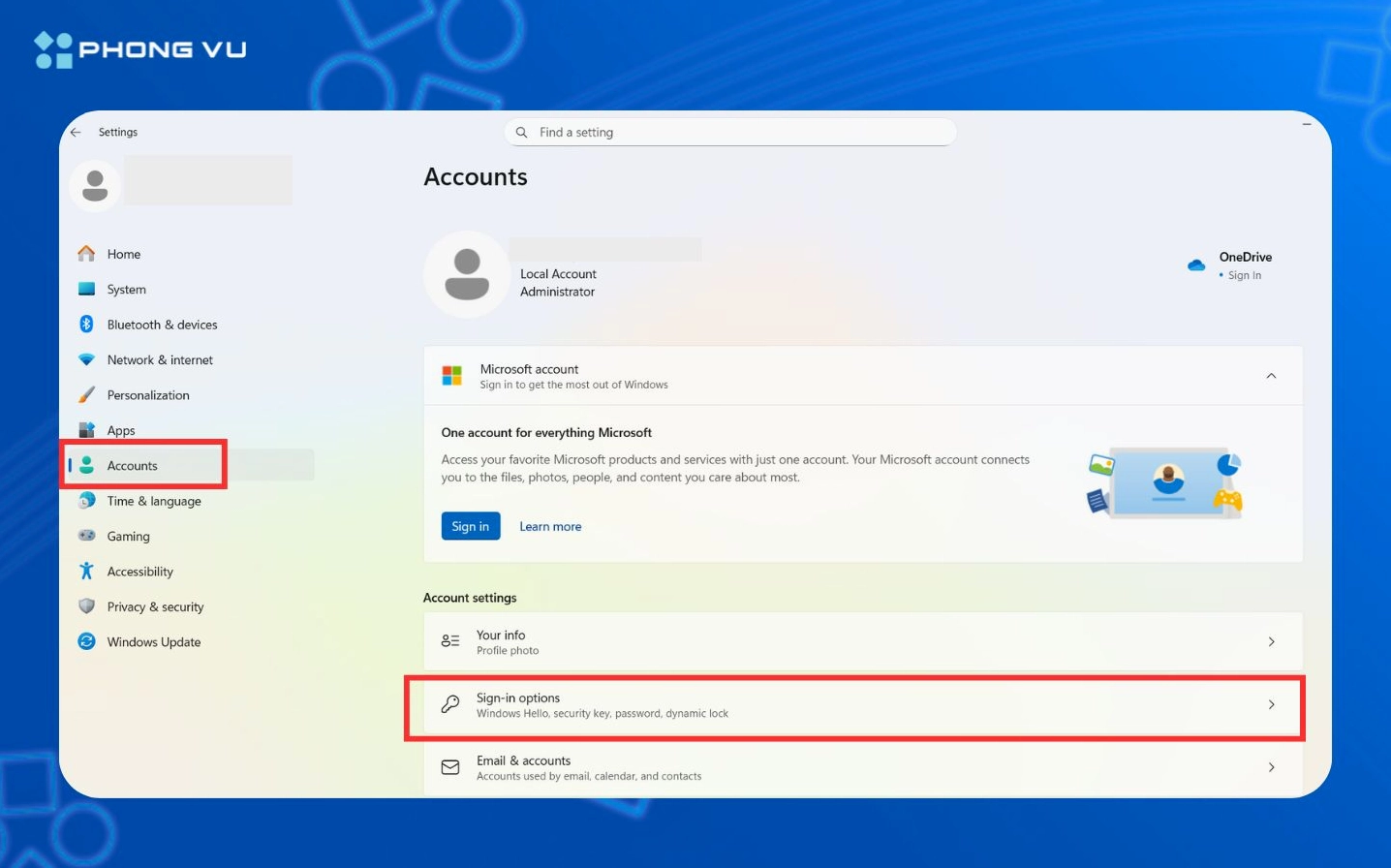Open Privacy & security settings

point(154,606)
